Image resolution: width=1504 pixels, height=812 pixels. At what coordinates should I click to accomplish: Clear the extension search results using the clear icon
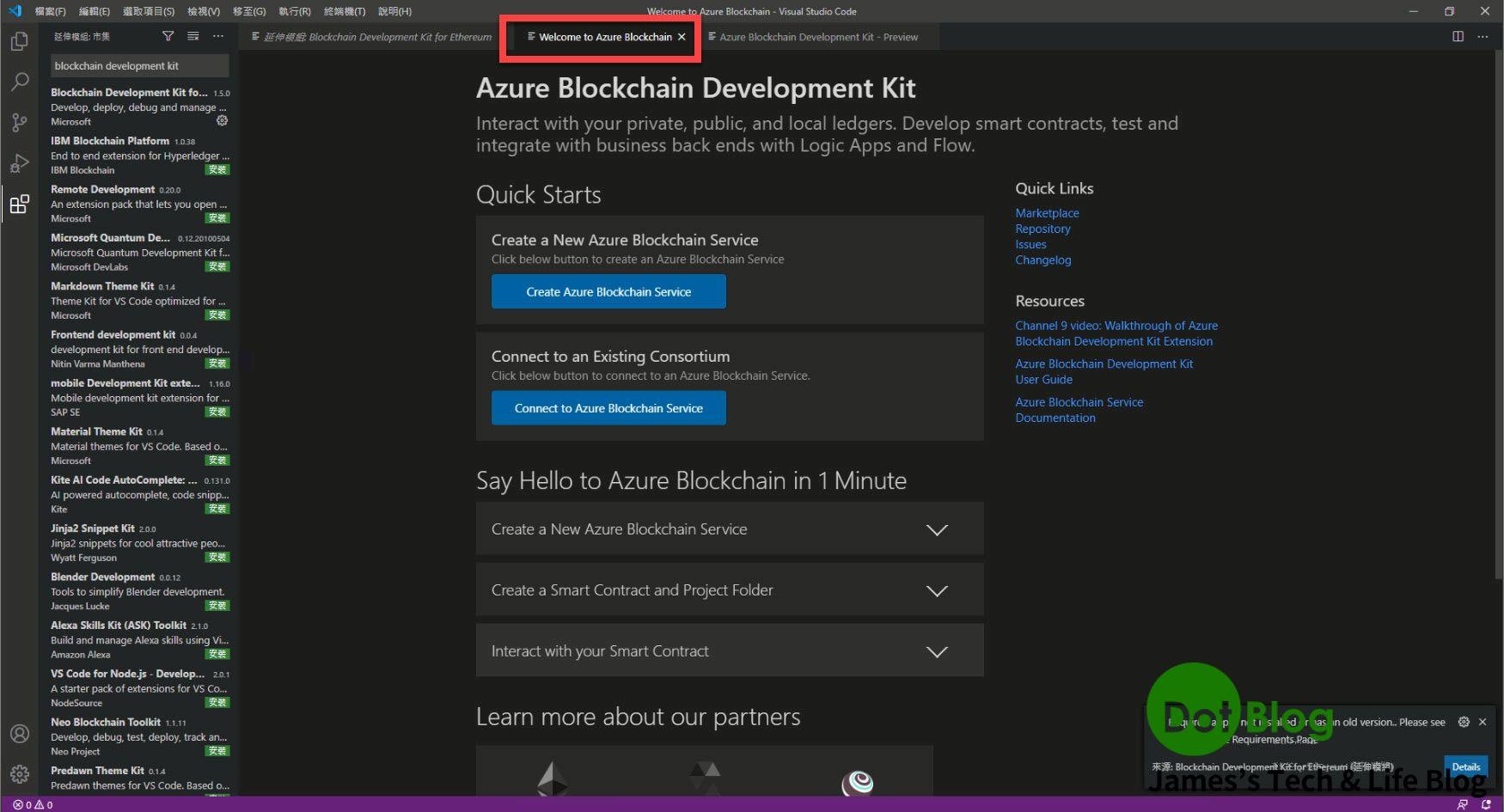pos(193,36)
